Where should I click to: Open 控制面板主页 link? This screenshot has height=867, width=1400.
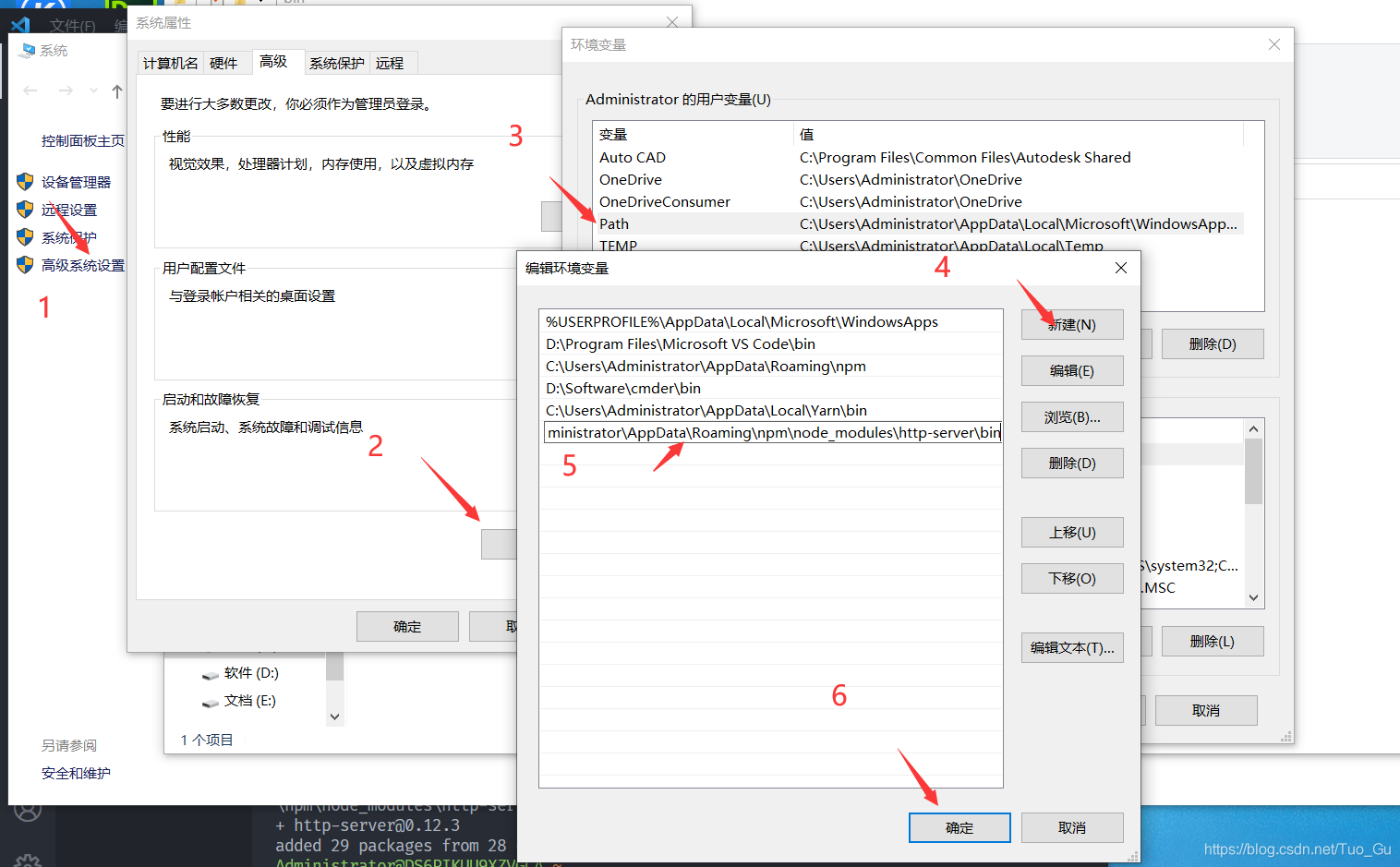click(x=83, y=140)
